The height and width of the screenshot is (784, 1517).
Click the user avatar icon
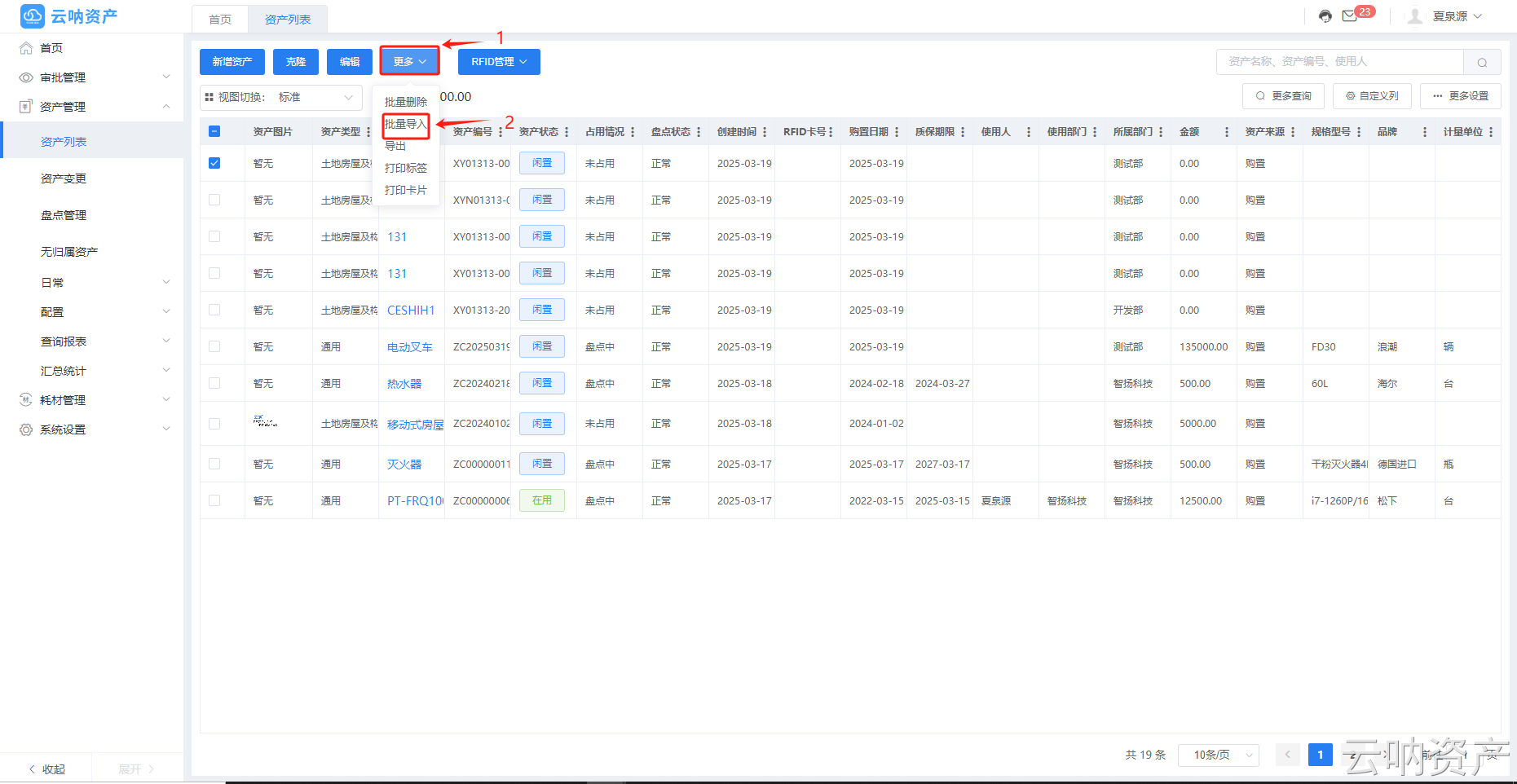(x=1415, y=16)
